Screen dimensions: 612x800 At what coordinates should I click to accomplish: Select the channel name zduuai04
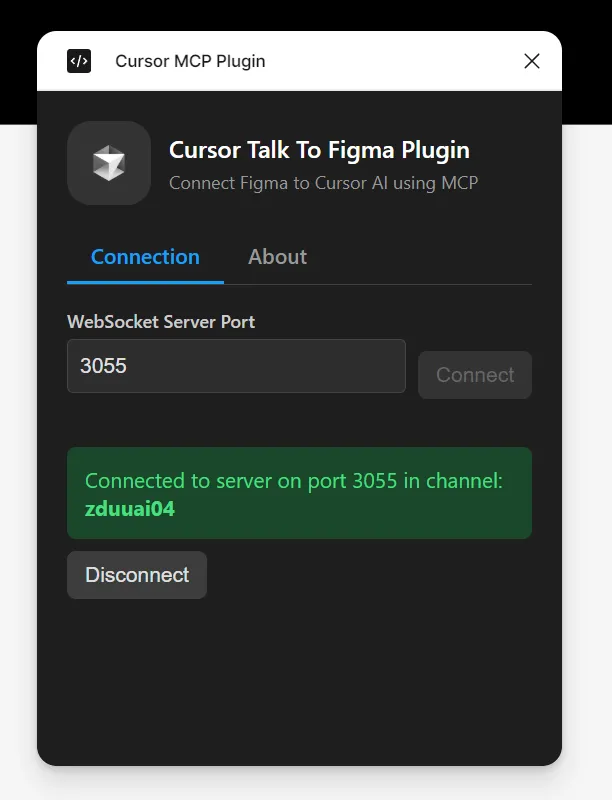click(x=130, y=509)
